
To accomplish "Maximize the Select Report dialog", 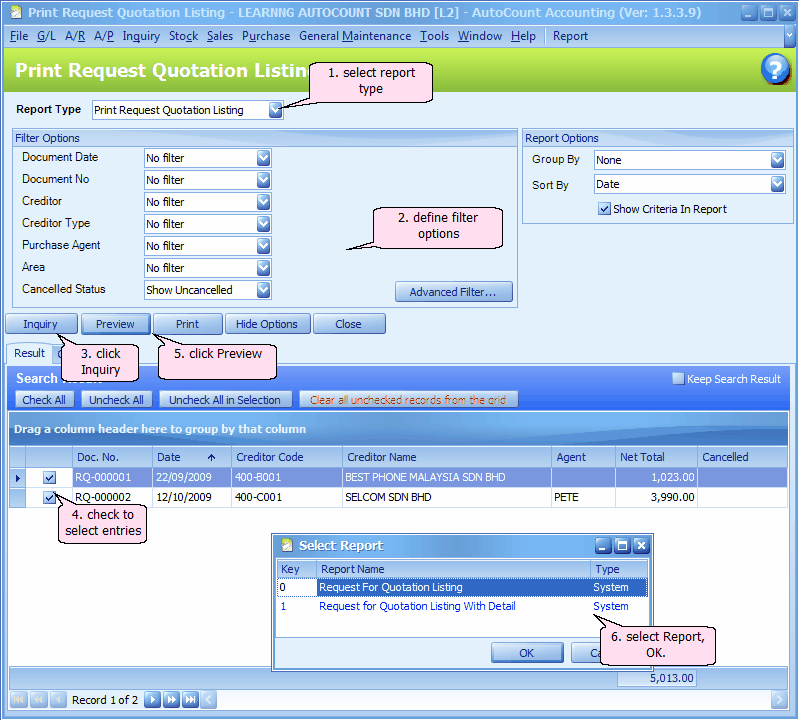I will tap(622, 546).
